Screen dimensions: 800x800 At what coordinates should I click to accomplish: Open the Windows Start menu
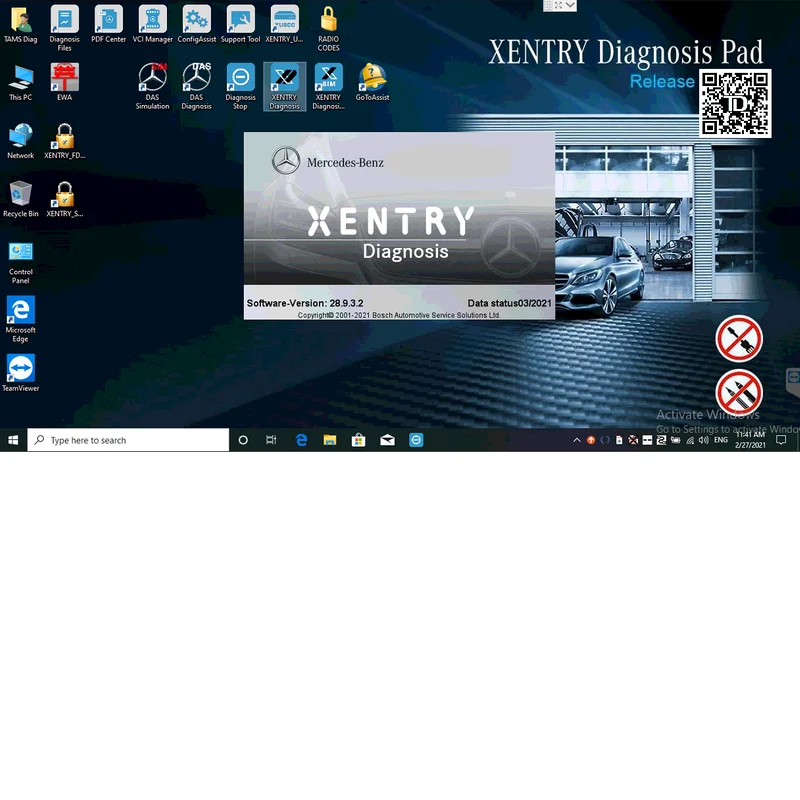13,440
